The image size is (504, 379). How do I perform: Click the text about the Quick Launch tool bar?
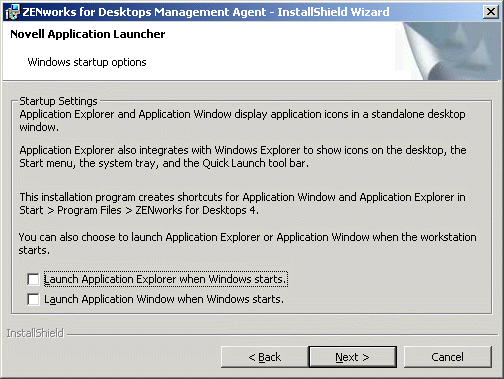pos(243,157)
